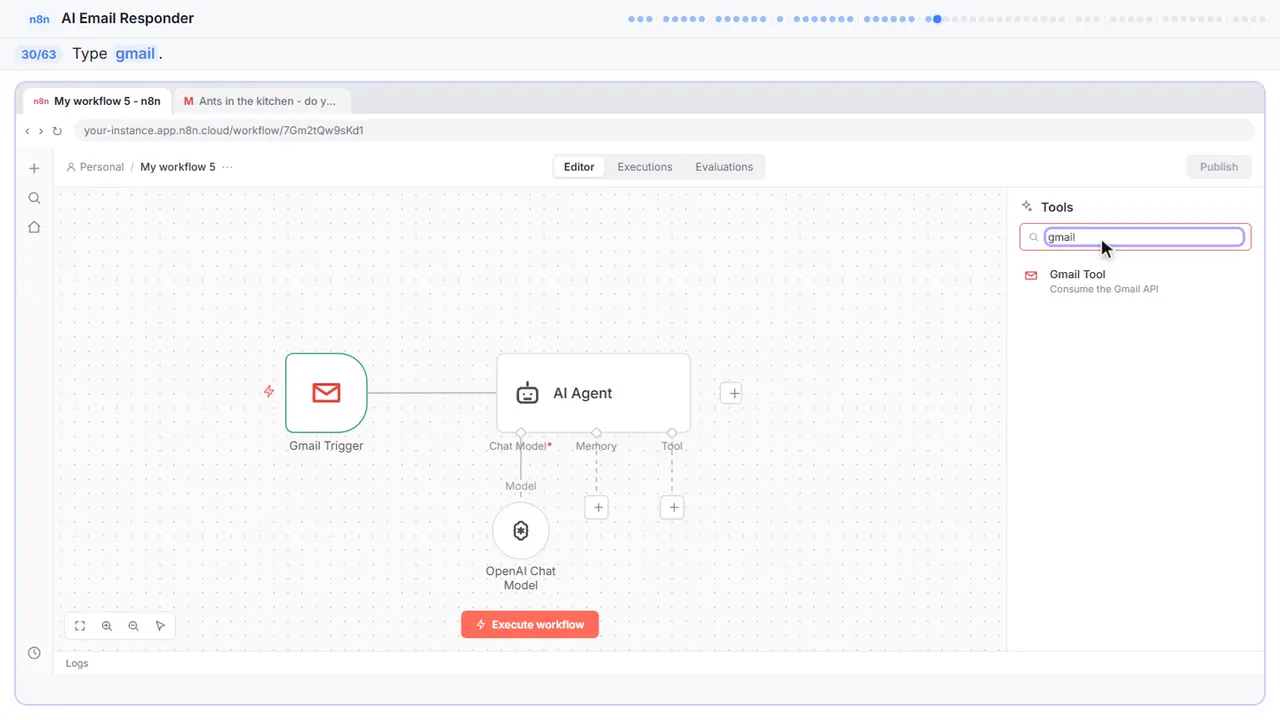Open the history clock icon at sidebar bottom
The image size is (1280, 720).
point(34,653)
